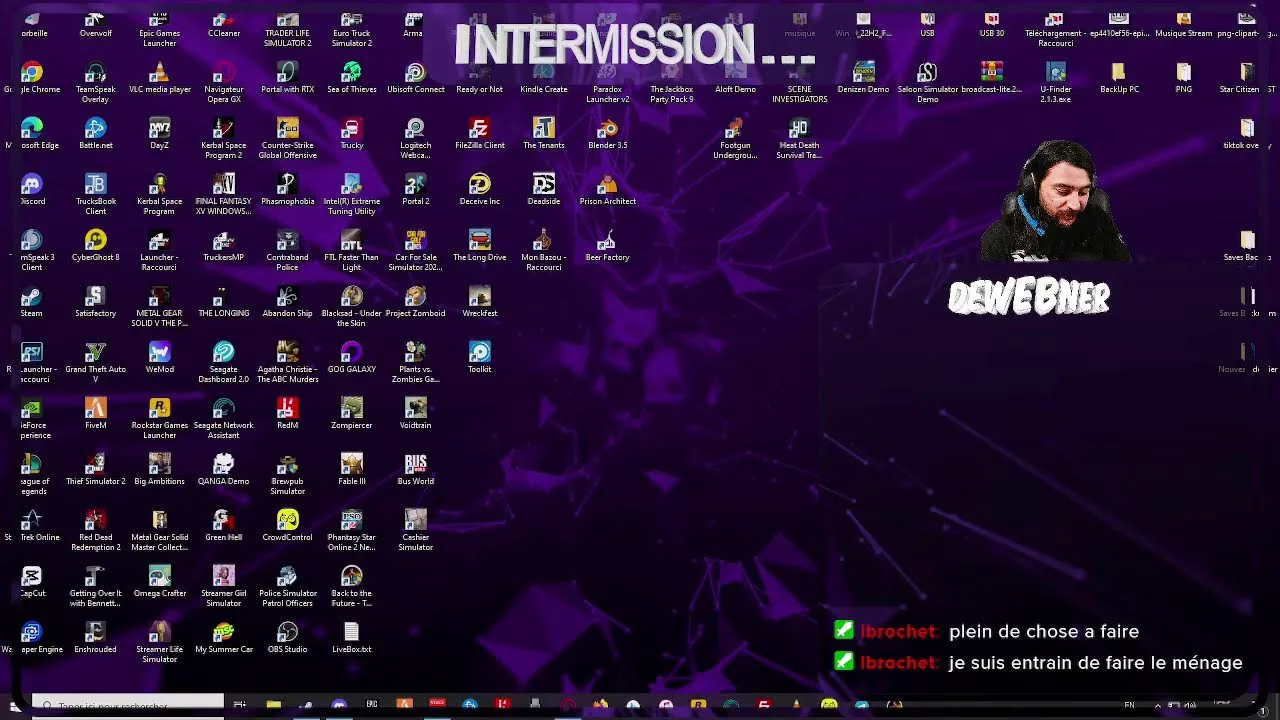Open the Omega Crafter shortcut
This screenshot has width=1280, height=720.
pos(159,582)
